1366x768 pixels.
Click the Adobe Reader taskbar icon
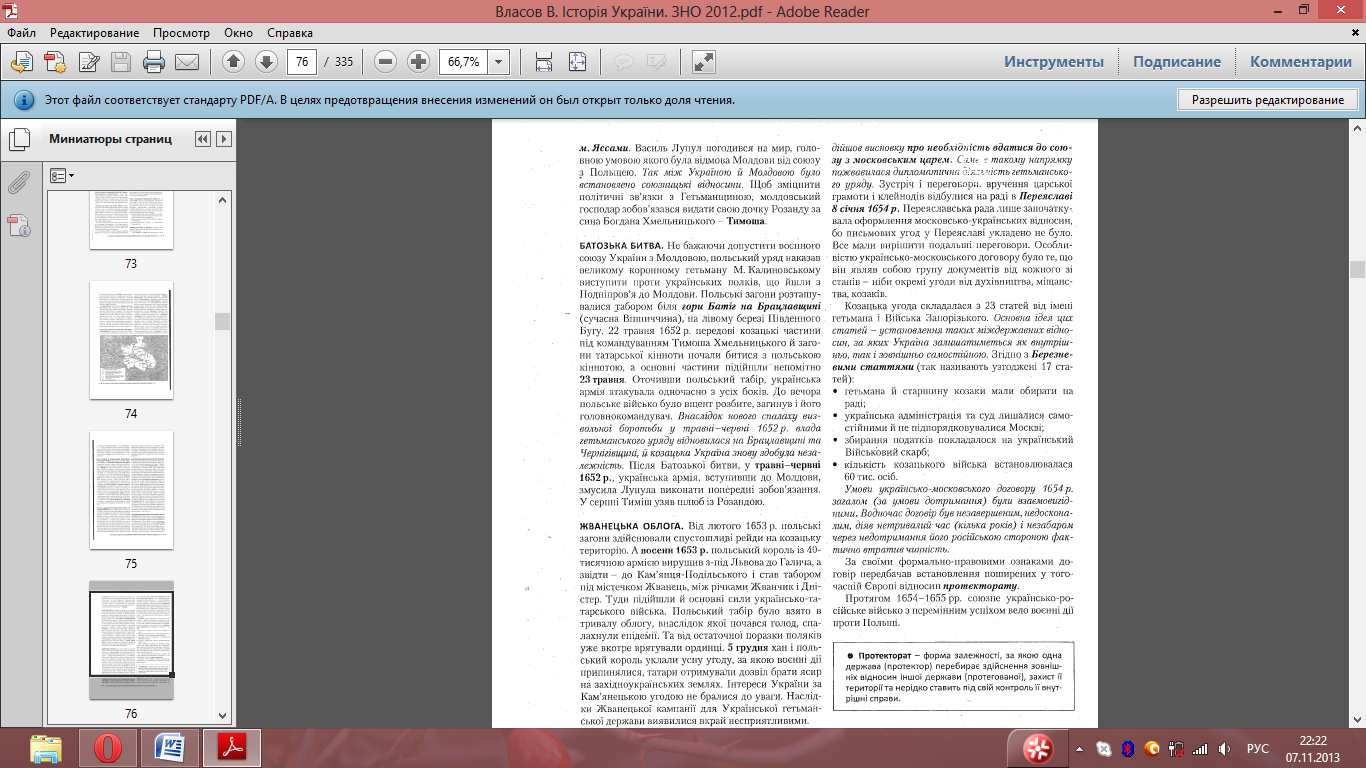(232, 748)
